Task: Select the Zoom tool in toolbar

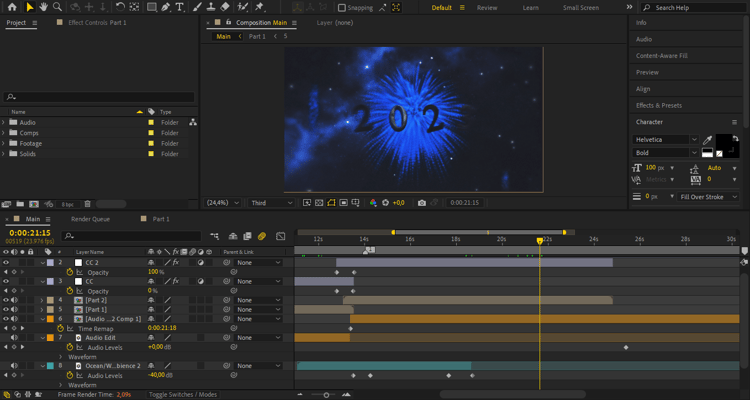Action: 58,7
